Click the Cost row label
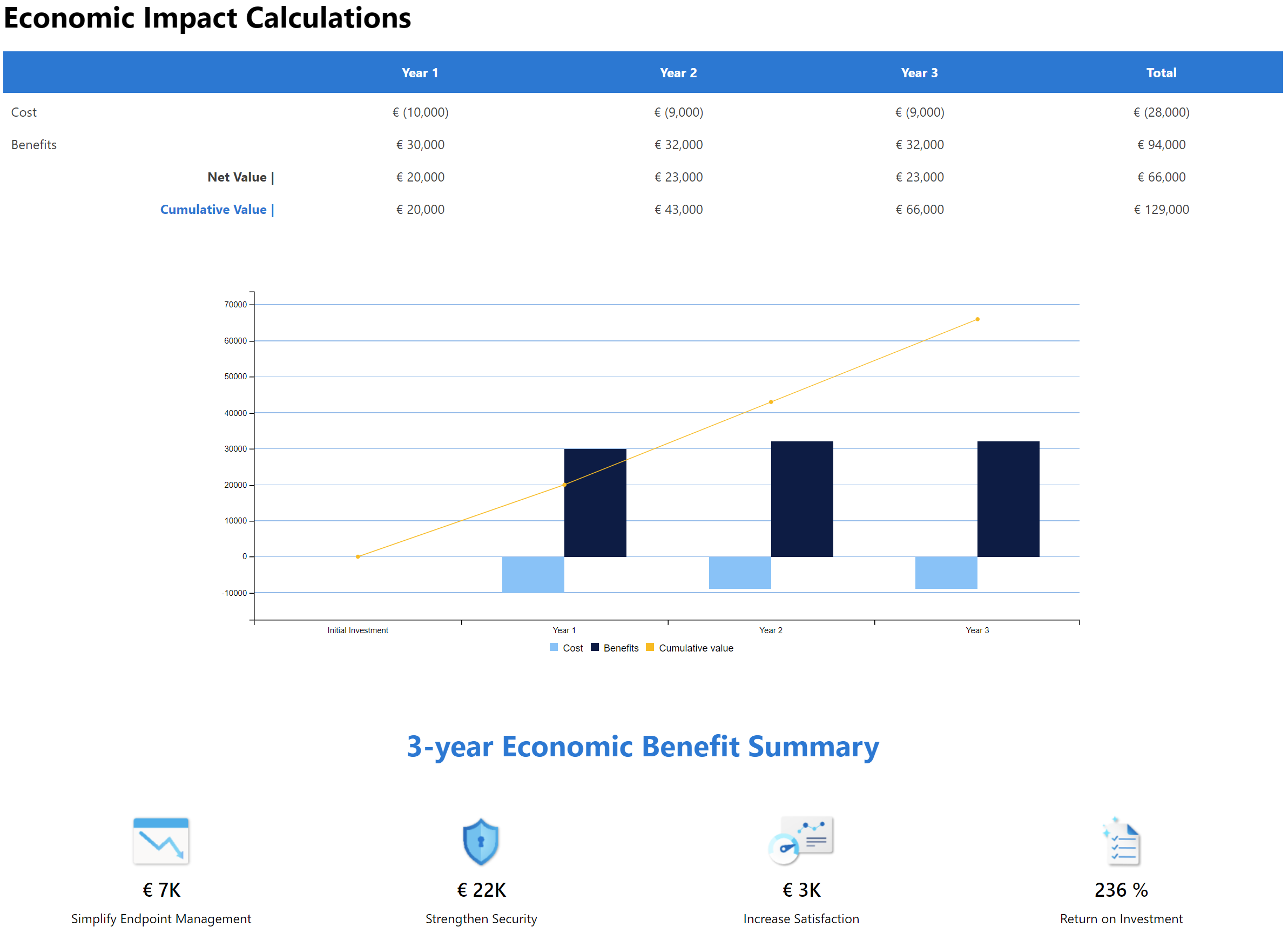The width and height of the screenshot is (1288, 947). pyautogui.click(x=23, y=112)
